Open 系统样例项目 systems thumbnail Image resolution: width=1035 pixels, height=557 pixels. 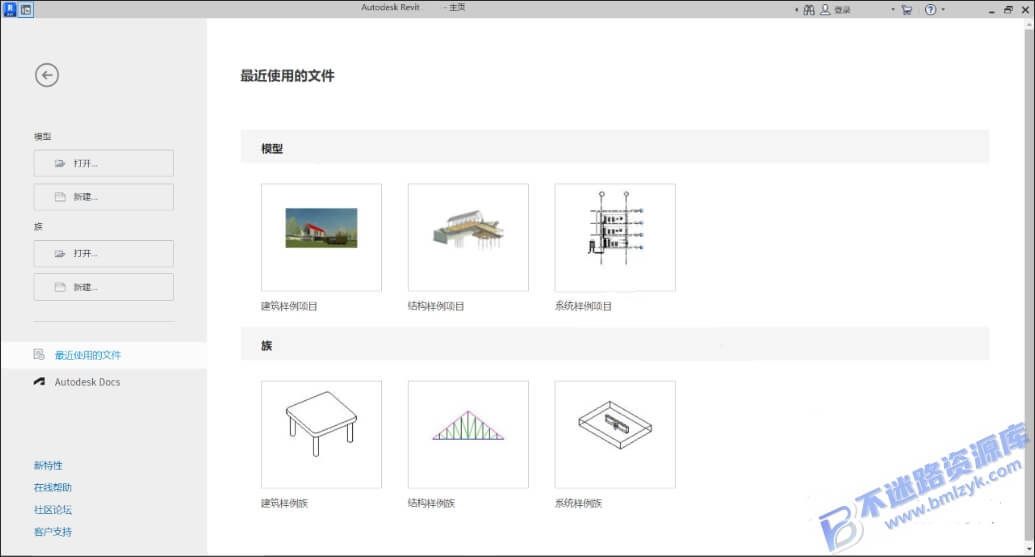tap(615, 237)
